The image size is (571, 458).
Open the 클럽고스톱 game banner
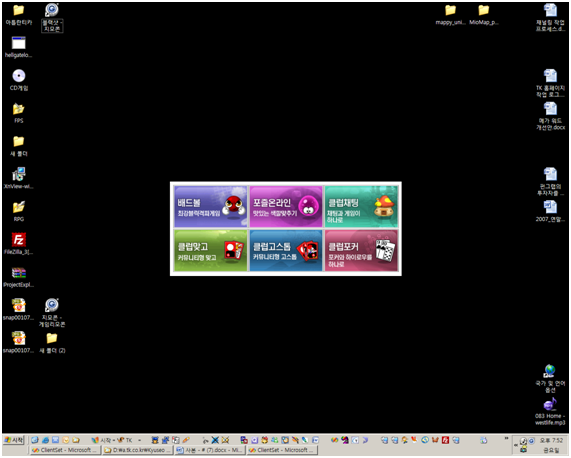(x=286, y=250)
